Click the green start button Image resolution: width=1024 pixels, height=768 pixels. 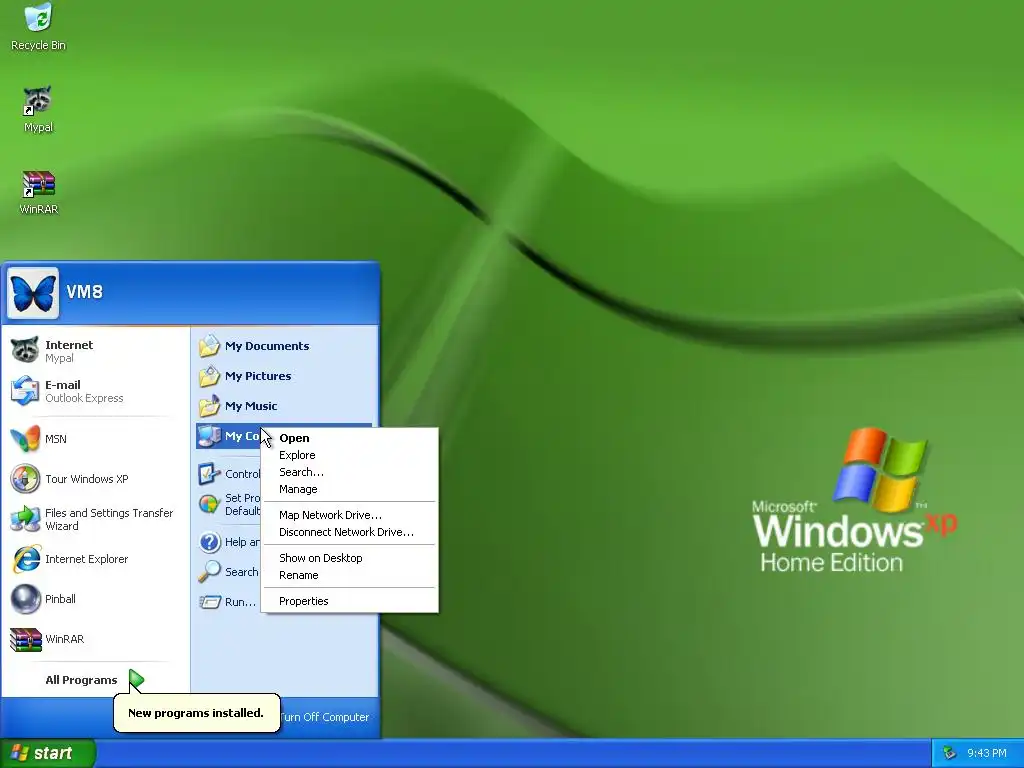[x=47, y=754]
